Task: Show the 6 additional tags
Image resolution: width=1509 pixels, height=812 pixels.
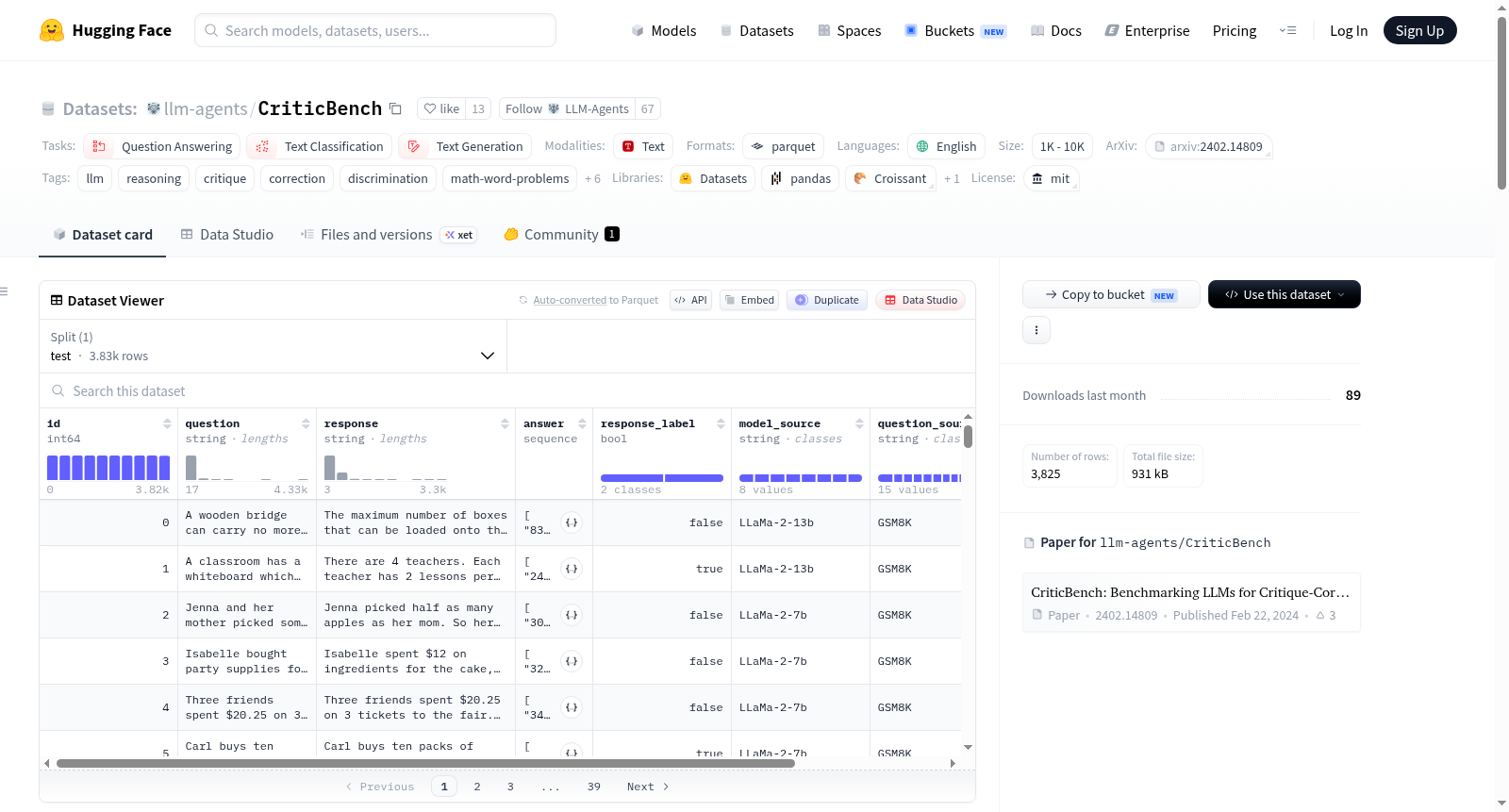Action: tap(592, 178)
